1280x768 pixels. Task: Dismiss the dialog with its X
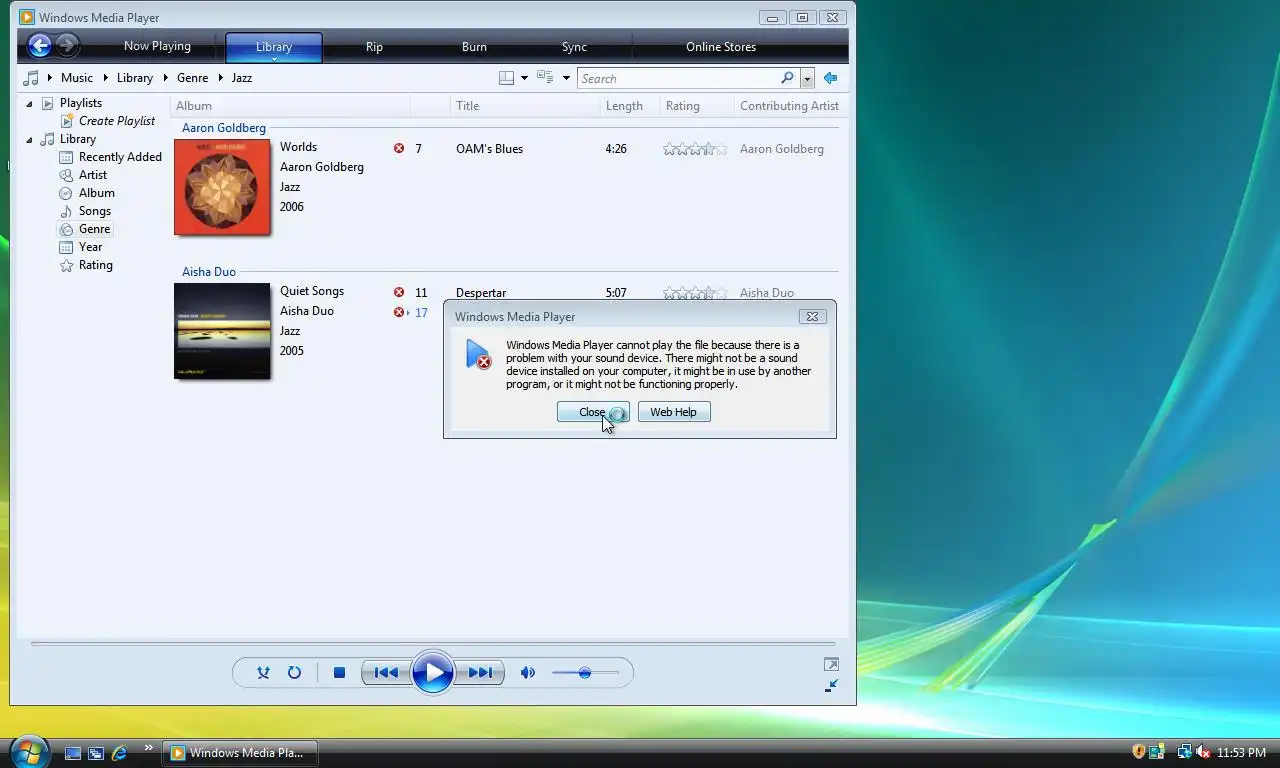click(x=812, y=316)
